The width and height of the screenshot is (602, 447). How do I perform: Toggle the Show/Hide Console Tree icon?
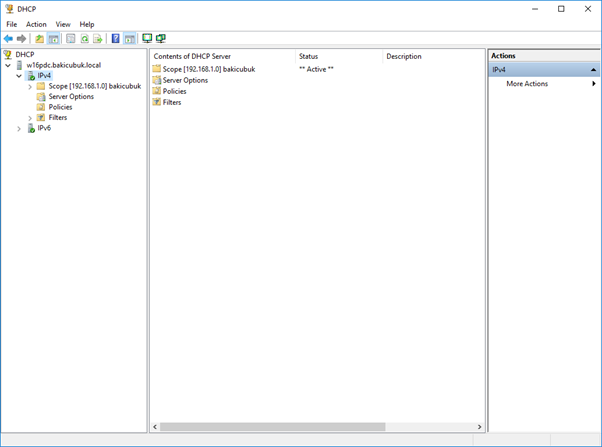pyautogui.click(x=53, y=38)
